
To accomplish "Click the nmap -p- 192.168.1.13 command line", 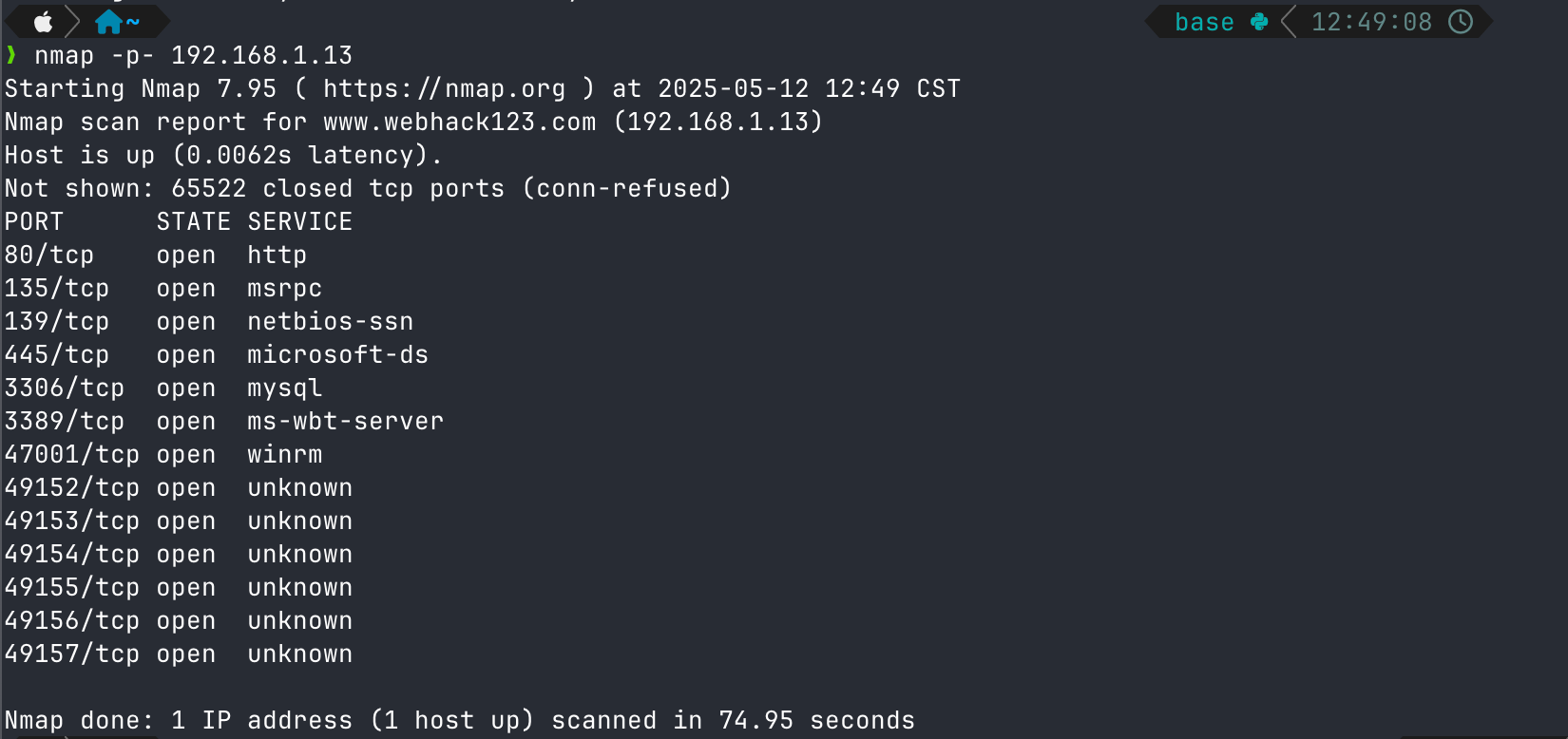I will [193, 56].
